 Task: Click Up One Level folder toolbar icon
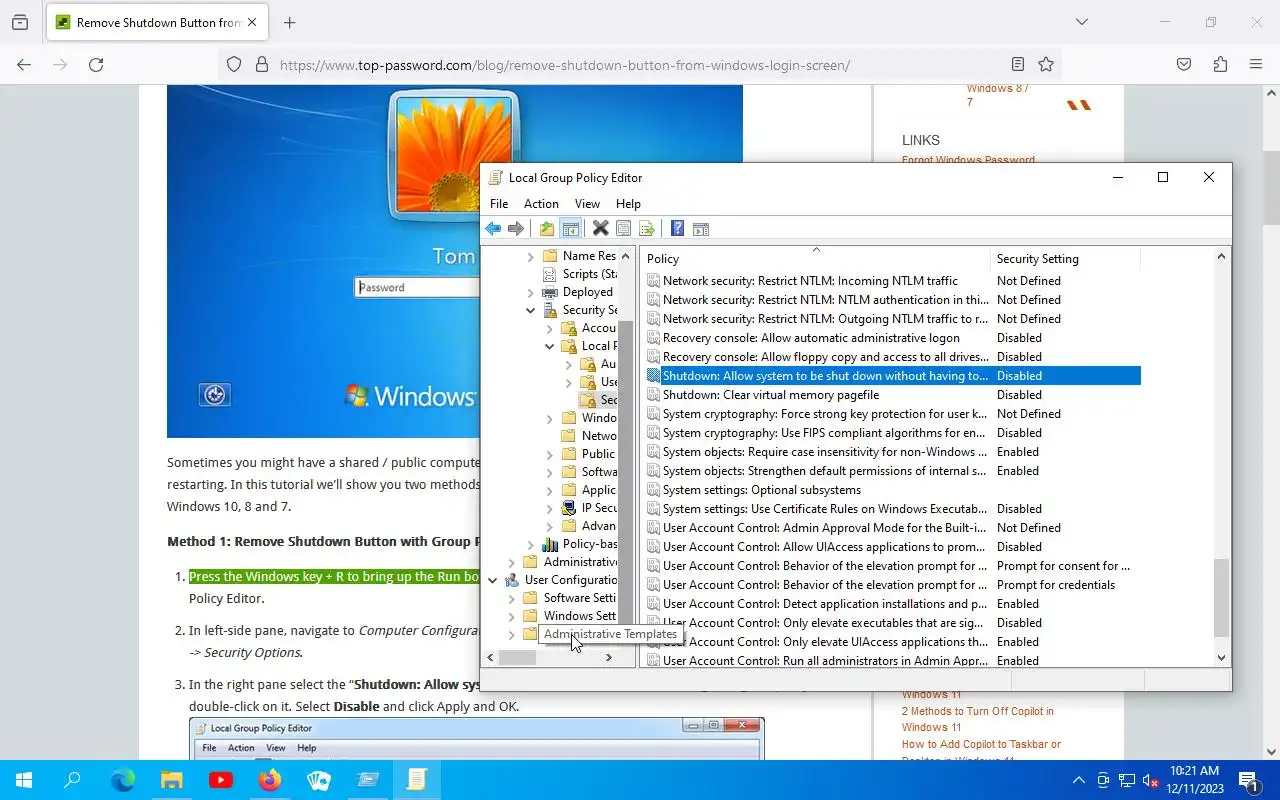547,229
